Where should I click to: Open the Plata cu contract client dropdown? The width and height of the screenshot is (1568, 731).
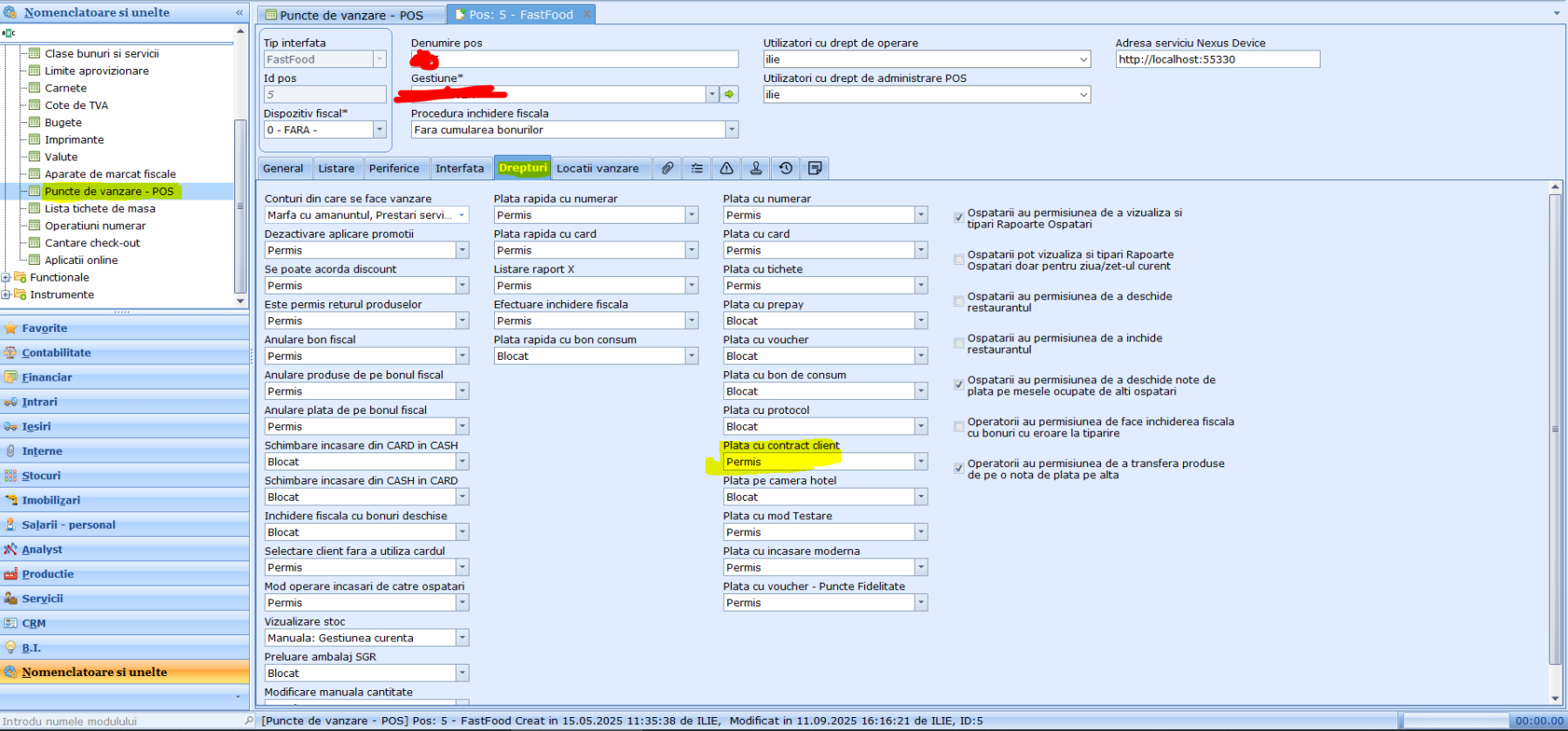(x=921, y=462)
